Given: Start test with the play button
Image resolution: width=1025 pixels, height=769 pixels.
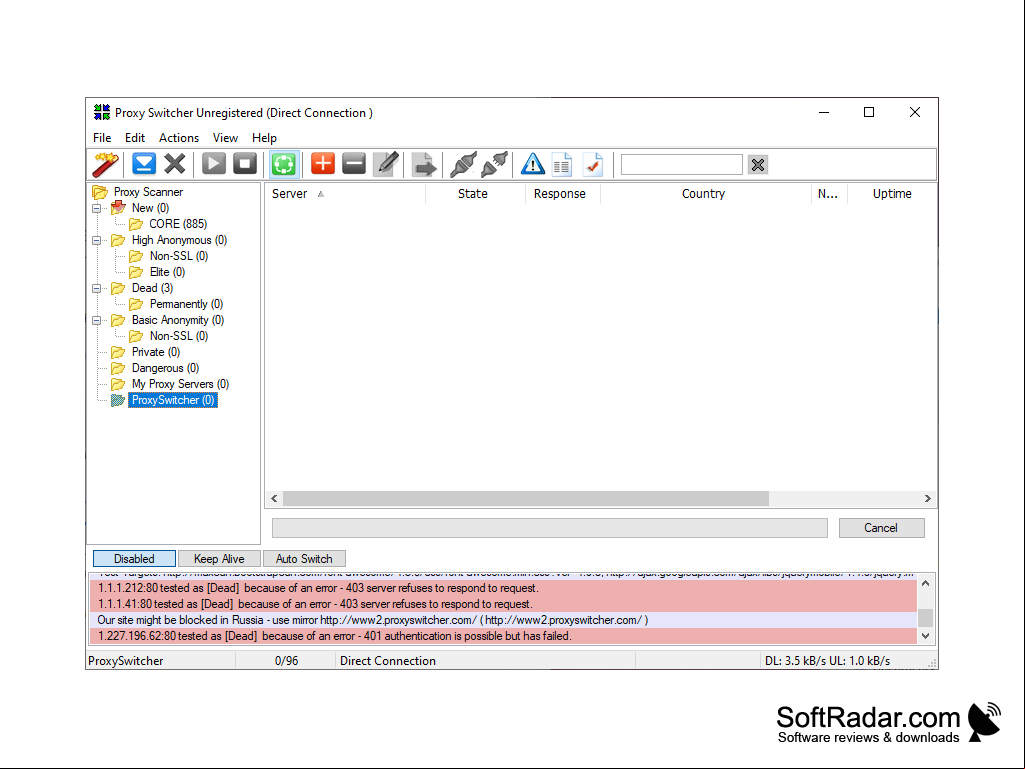Looking at the screenshot, I should point(214,164).
